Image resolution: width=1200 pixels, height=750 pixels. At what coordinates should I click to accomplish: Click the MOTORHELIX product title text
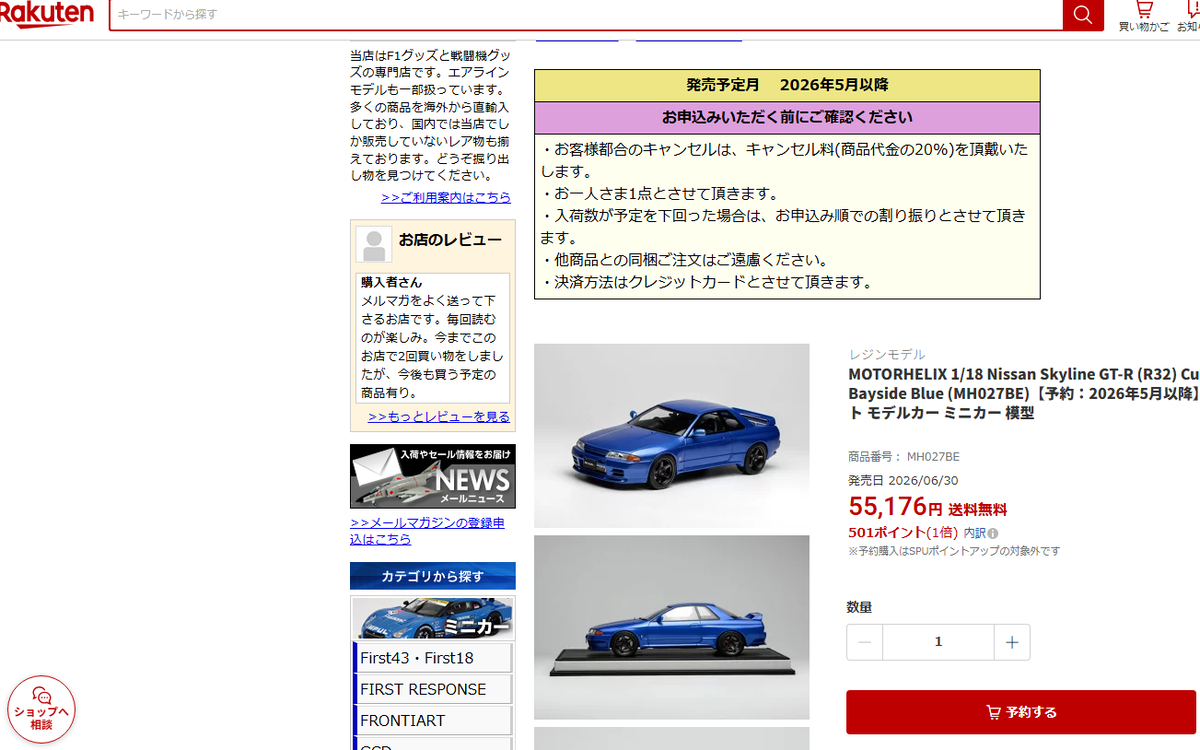point(1023,393)
